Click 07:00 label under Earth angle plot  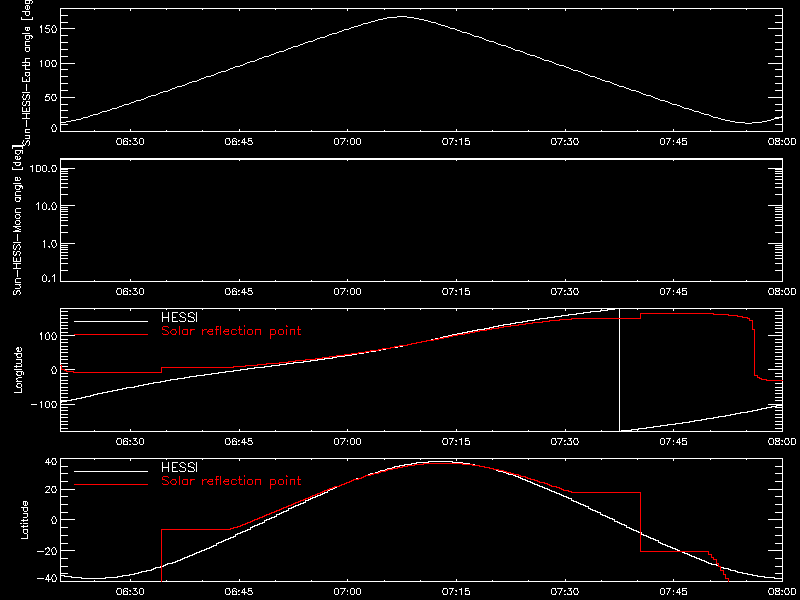347,142
